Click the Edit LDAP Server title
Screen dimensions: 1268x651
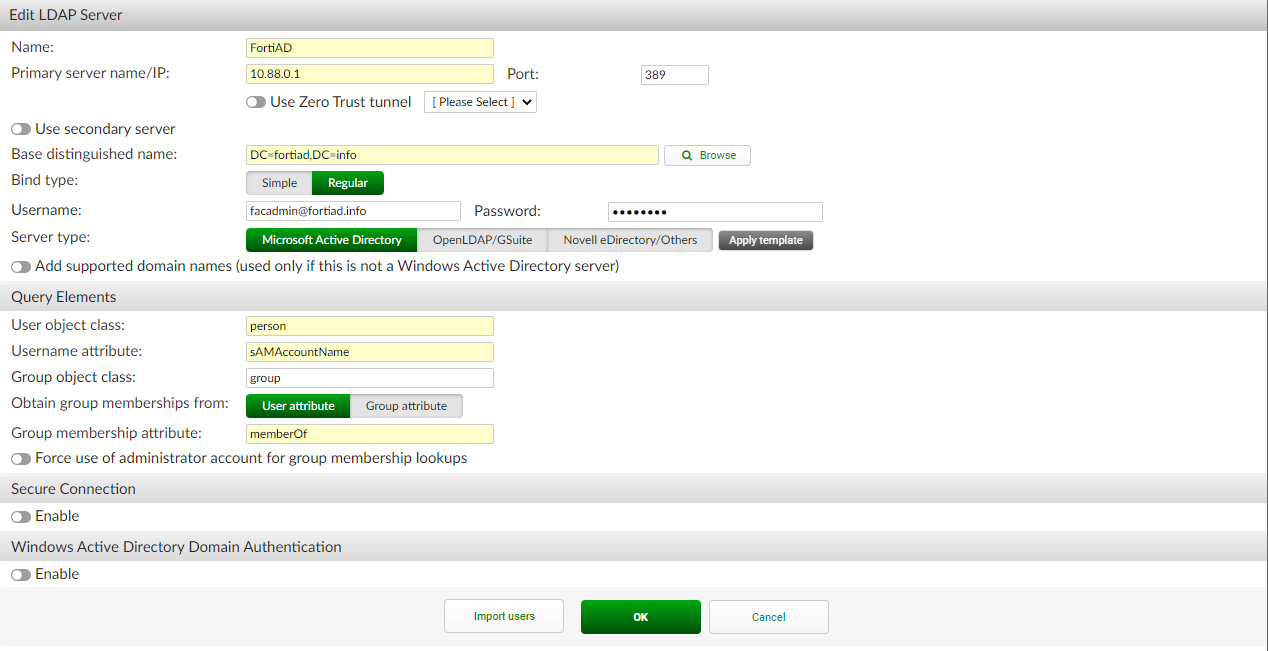pos(66,15)
